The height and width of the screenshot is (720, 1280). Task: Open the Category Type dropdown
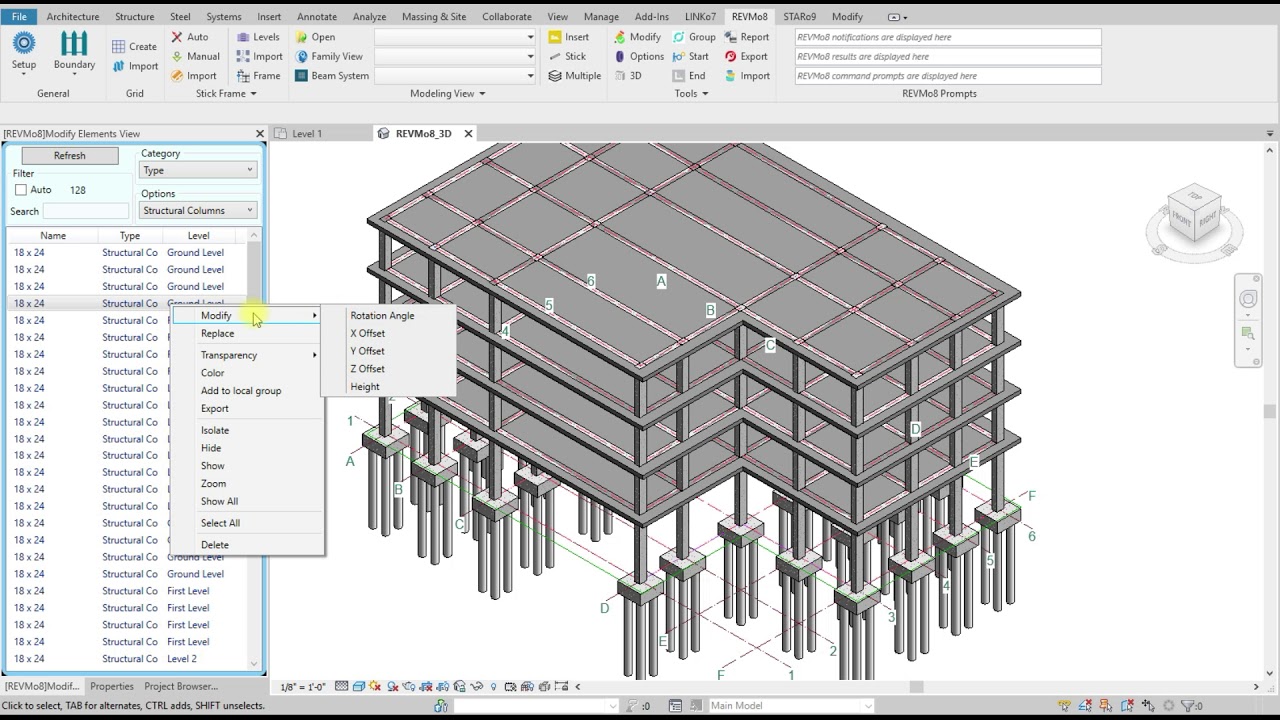[x=197, y=170]
